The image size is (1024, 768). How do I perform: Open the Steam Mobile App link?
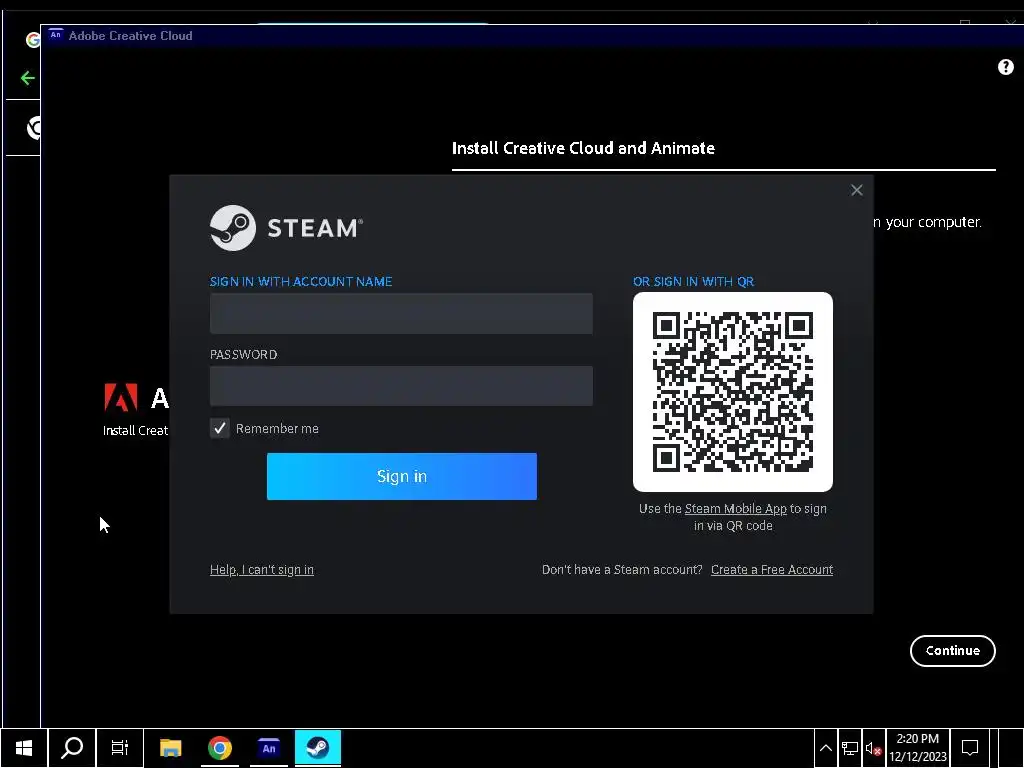click(735, 509)
